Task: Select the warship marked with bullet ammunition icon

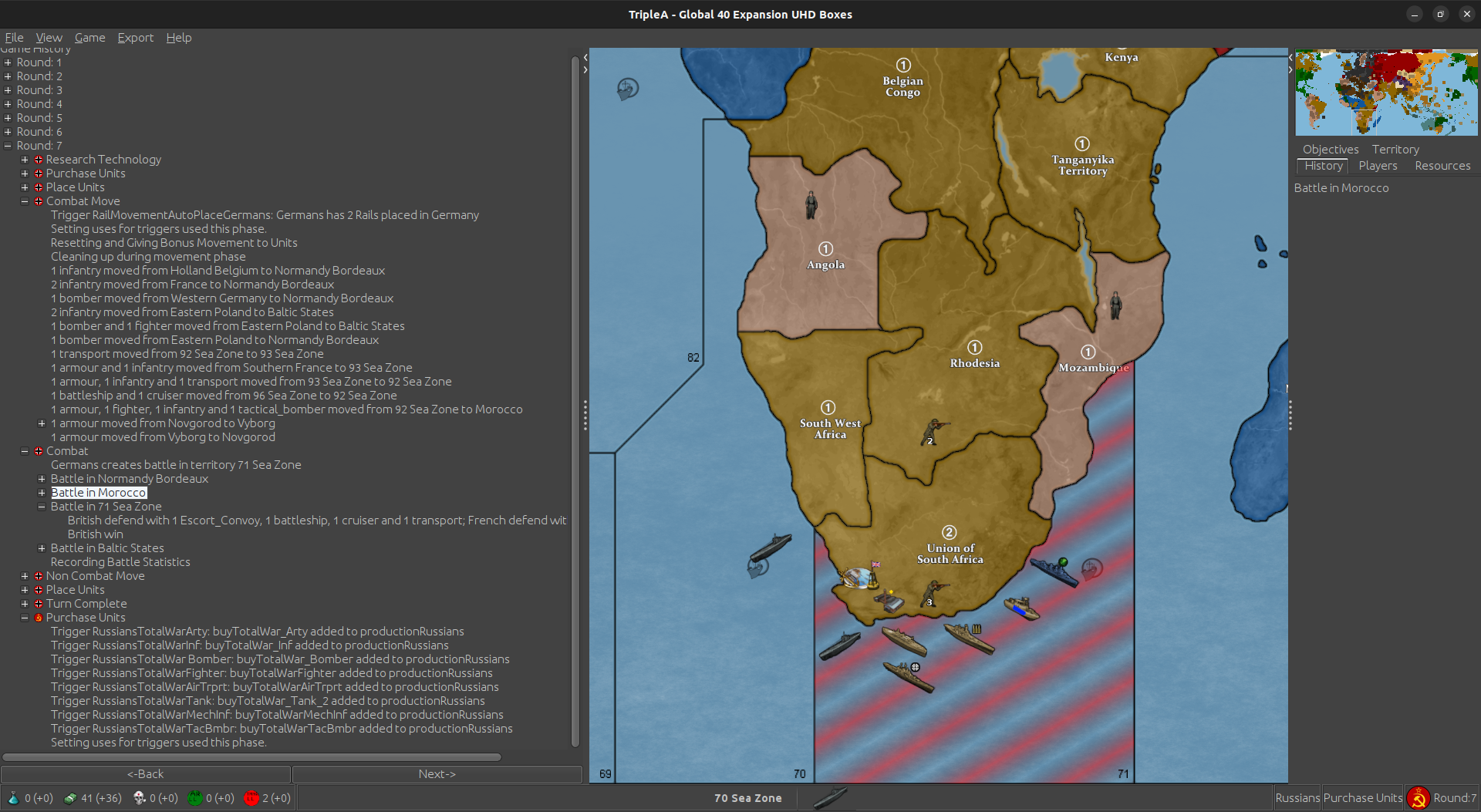Action: click(x=969, y=638)
